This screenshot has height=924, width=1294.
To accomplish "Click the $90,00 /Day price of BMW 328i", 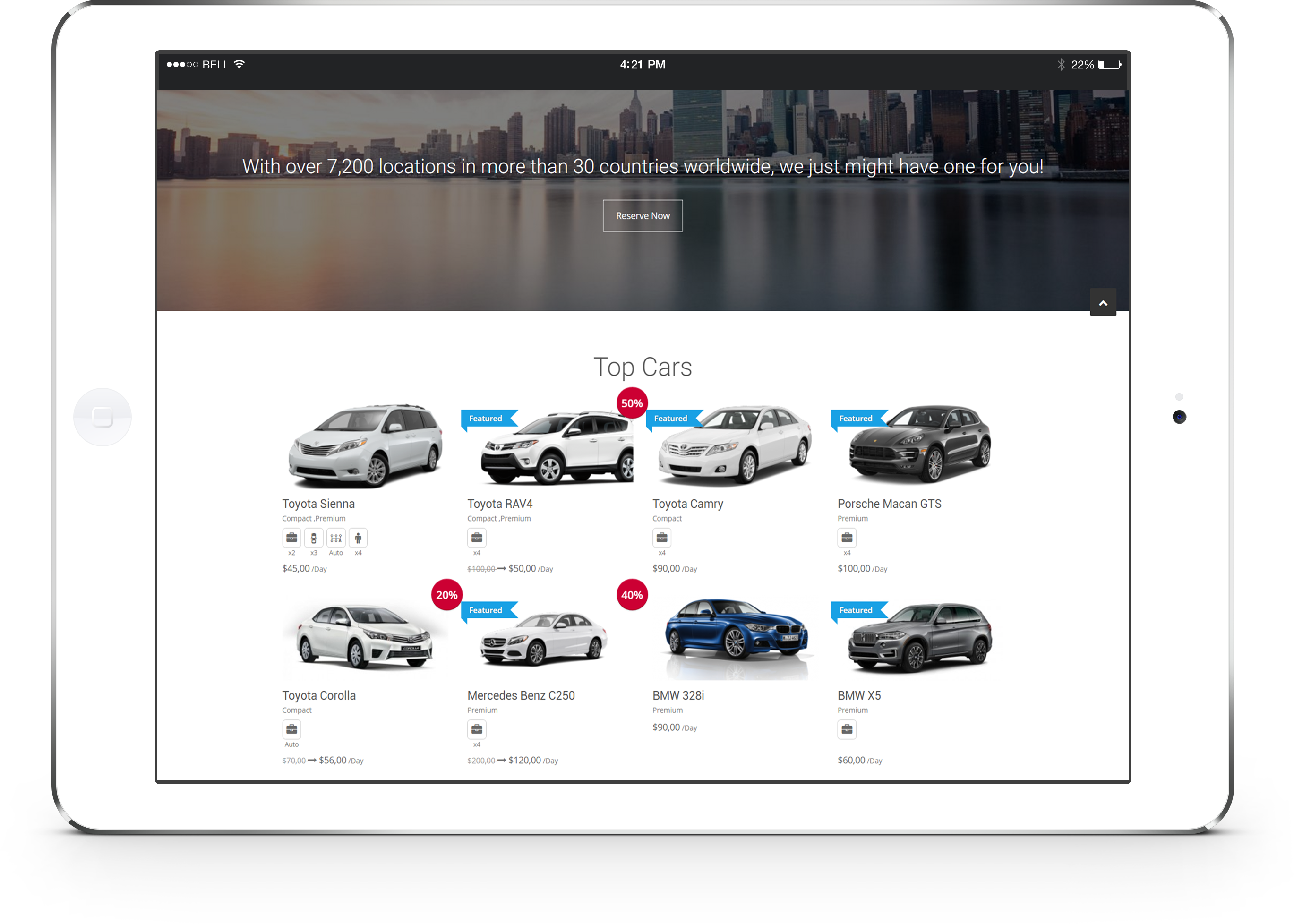I will [674, 727].
